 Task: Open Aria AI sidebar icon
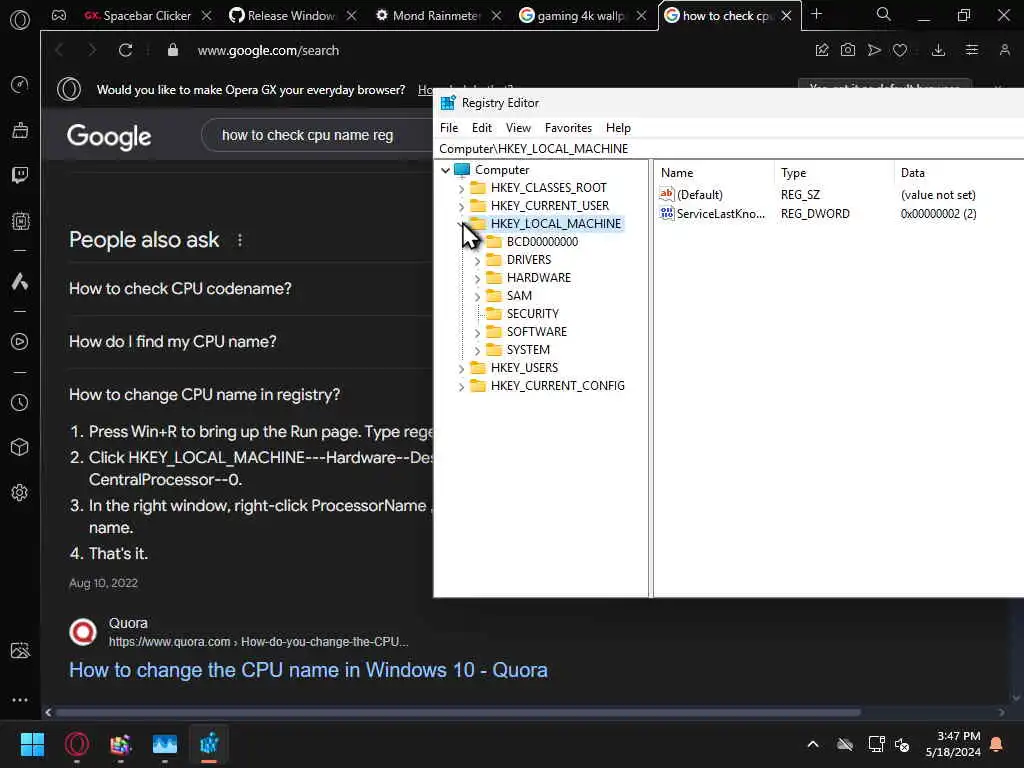(20, 281)
